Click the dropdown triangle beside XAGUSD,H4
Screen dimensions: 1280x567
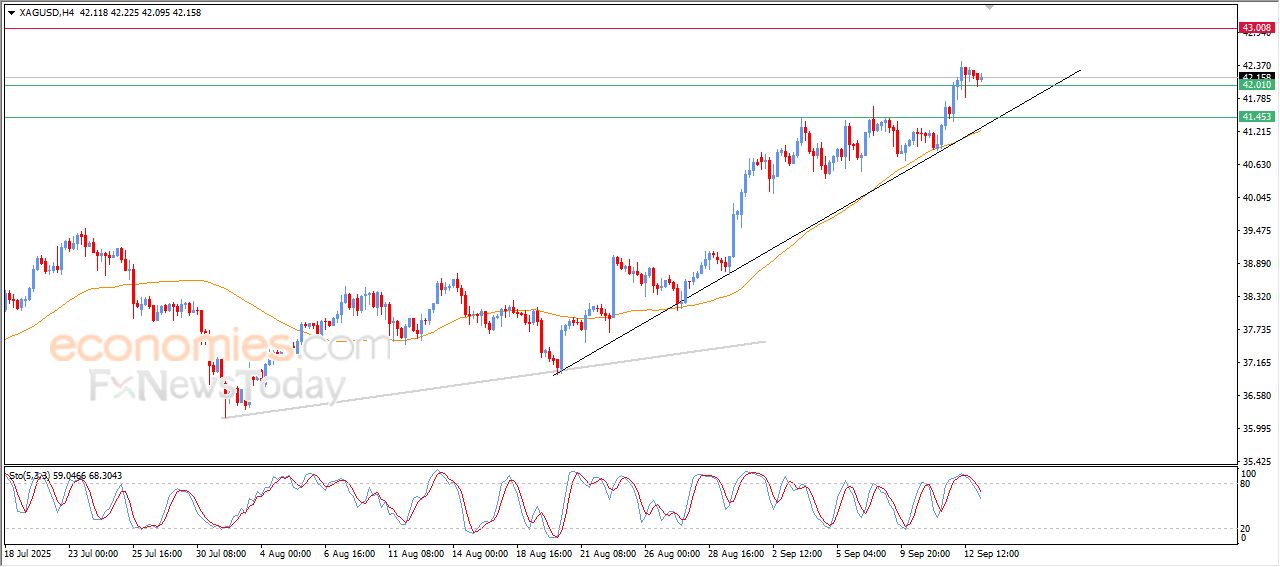pos(11,13)
